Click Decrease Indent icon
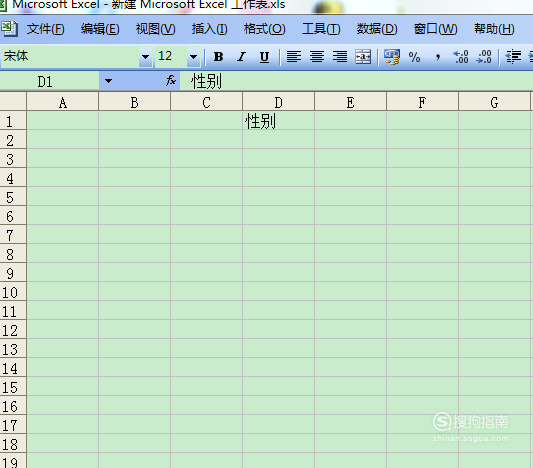 click(x=513, y=57)
